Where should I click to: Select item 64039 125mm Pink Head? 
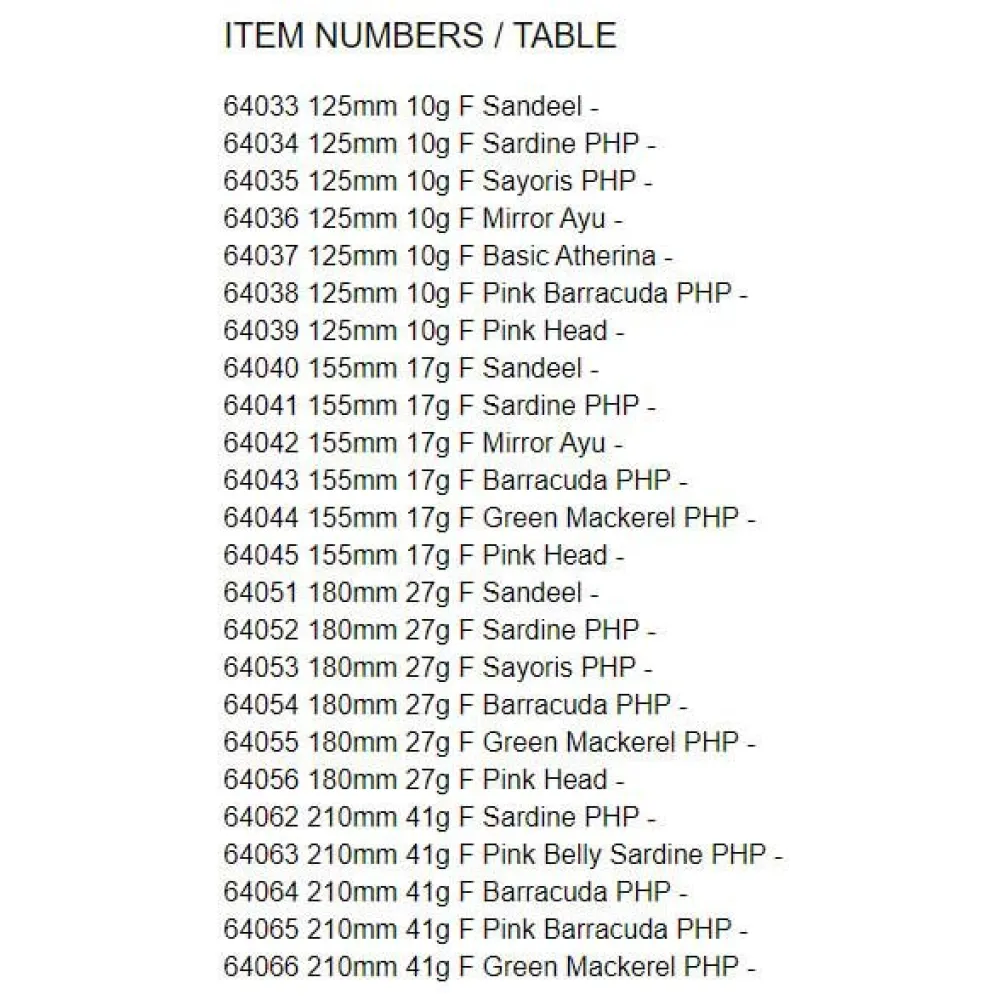(423, 331)
